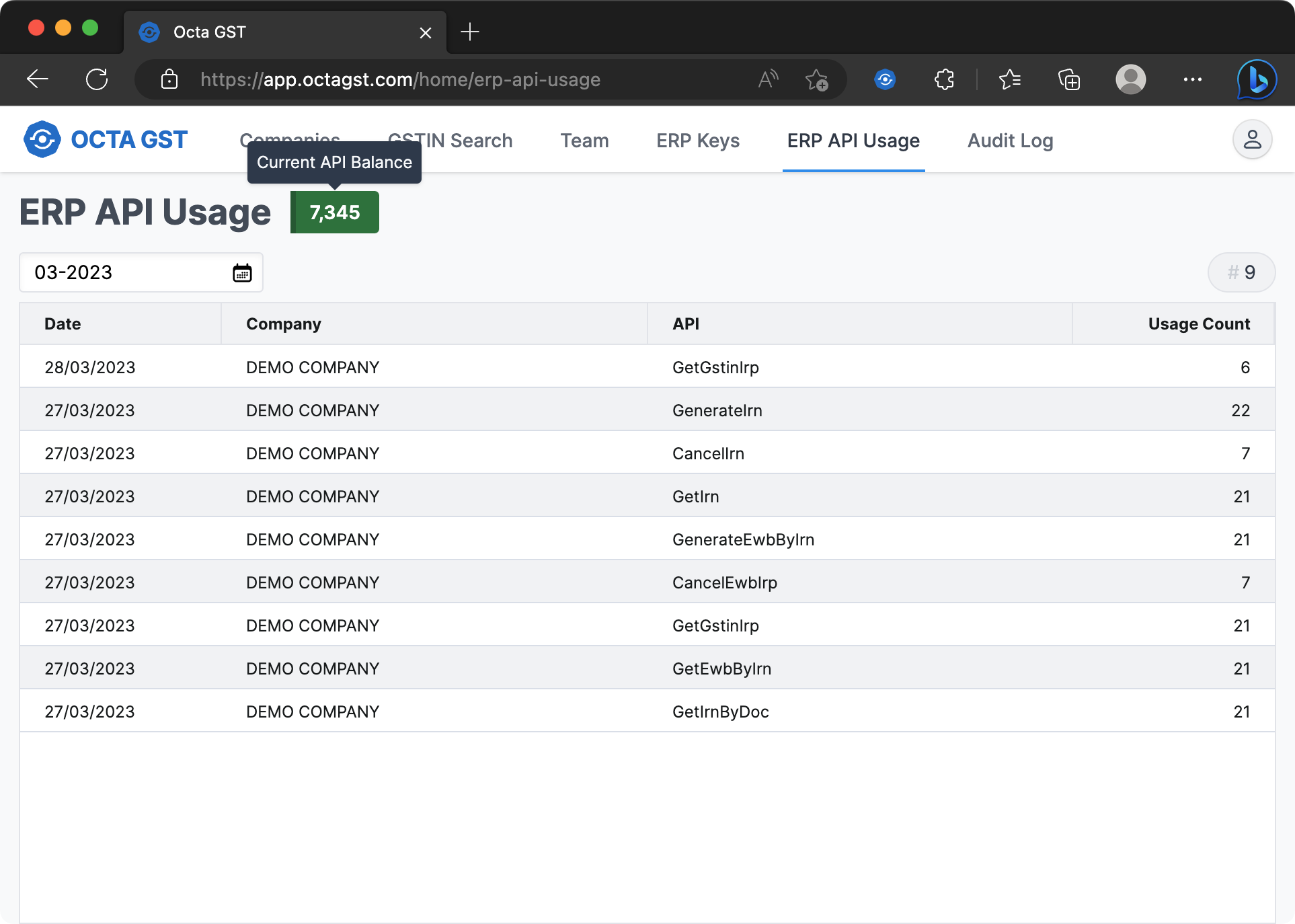Go to the Team tab

click(584, 141)
